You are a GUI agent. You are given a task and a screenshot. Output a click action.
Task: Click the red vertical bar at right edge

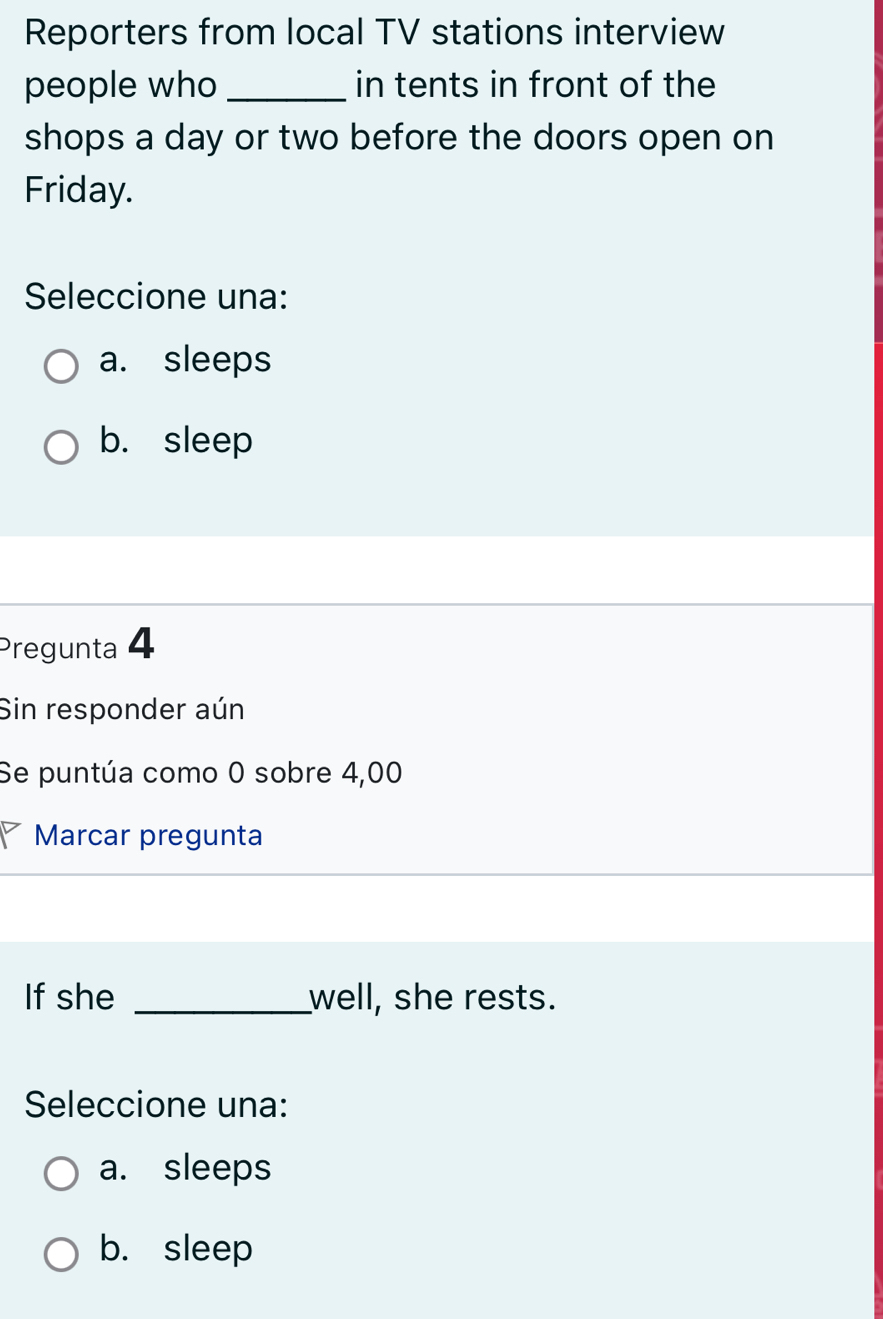(878, 830)
